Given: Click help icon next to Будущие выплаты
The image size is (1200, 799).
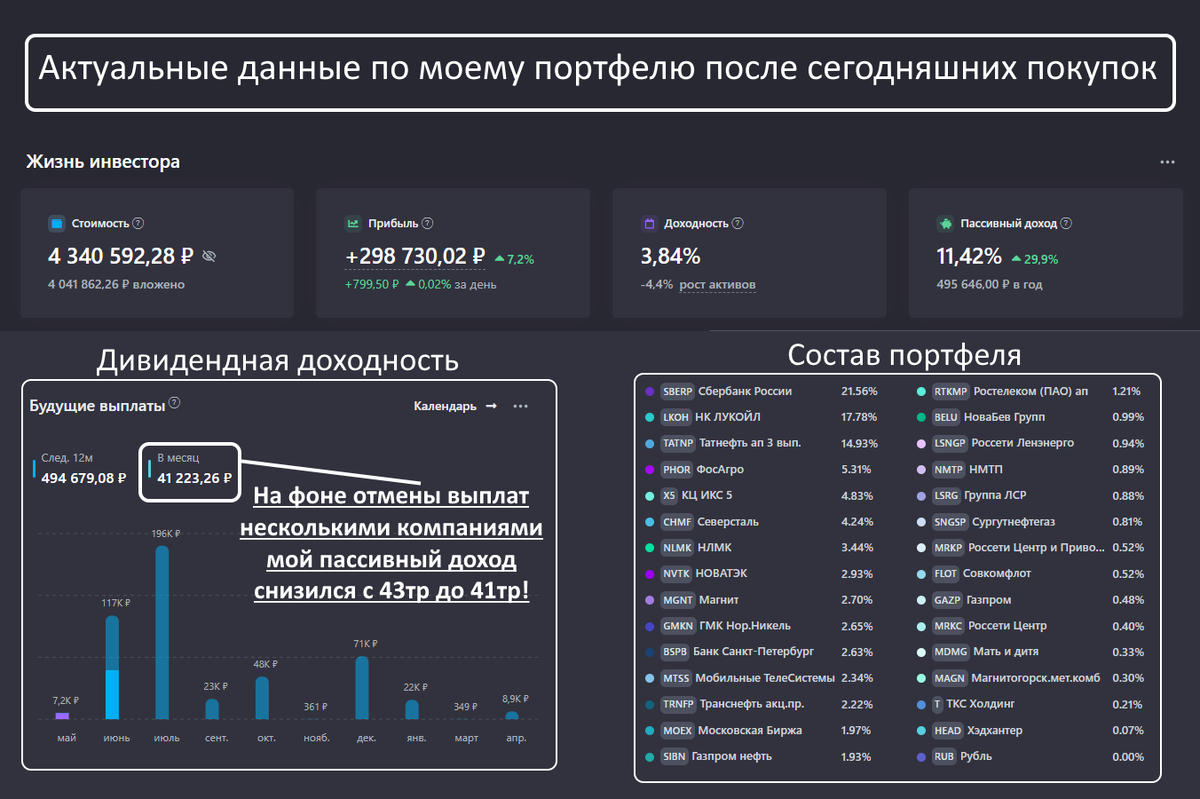Looking at the screenshot, I should pos(174,403).
